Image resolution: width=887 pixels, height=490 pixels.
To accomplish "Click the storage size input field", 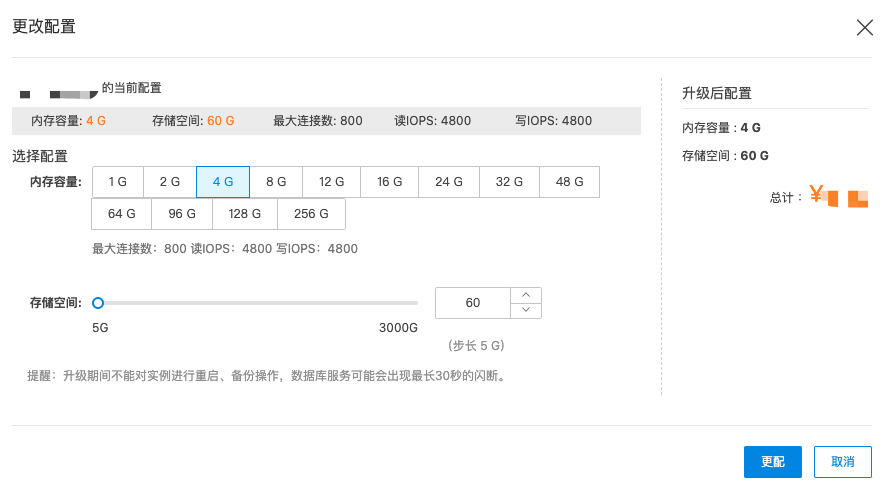I will 473,303.
